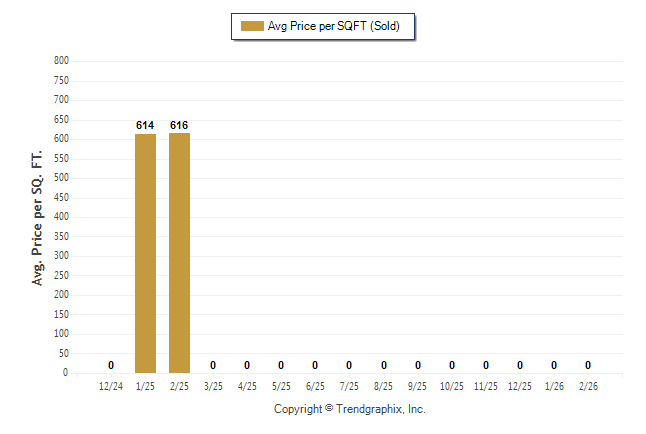Click the 3/25 x-axis label
The height and width of the screenshot is (434, 646).
click(x=213, y=386)
